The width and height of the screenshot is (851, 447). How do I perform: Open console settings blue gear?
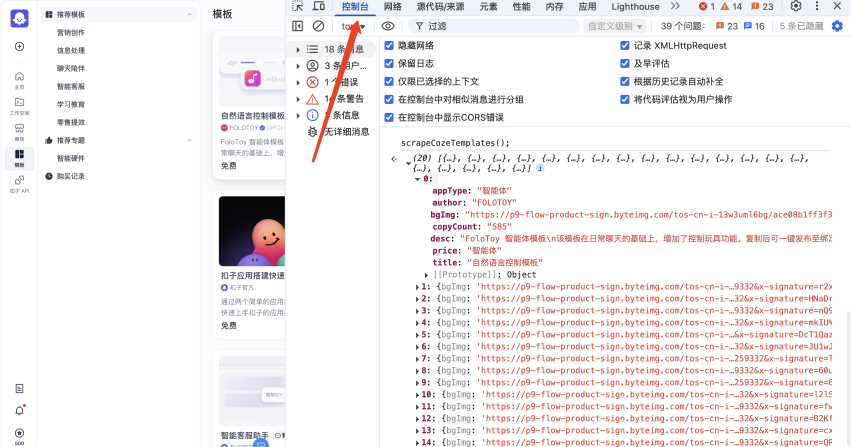point(837,26)
